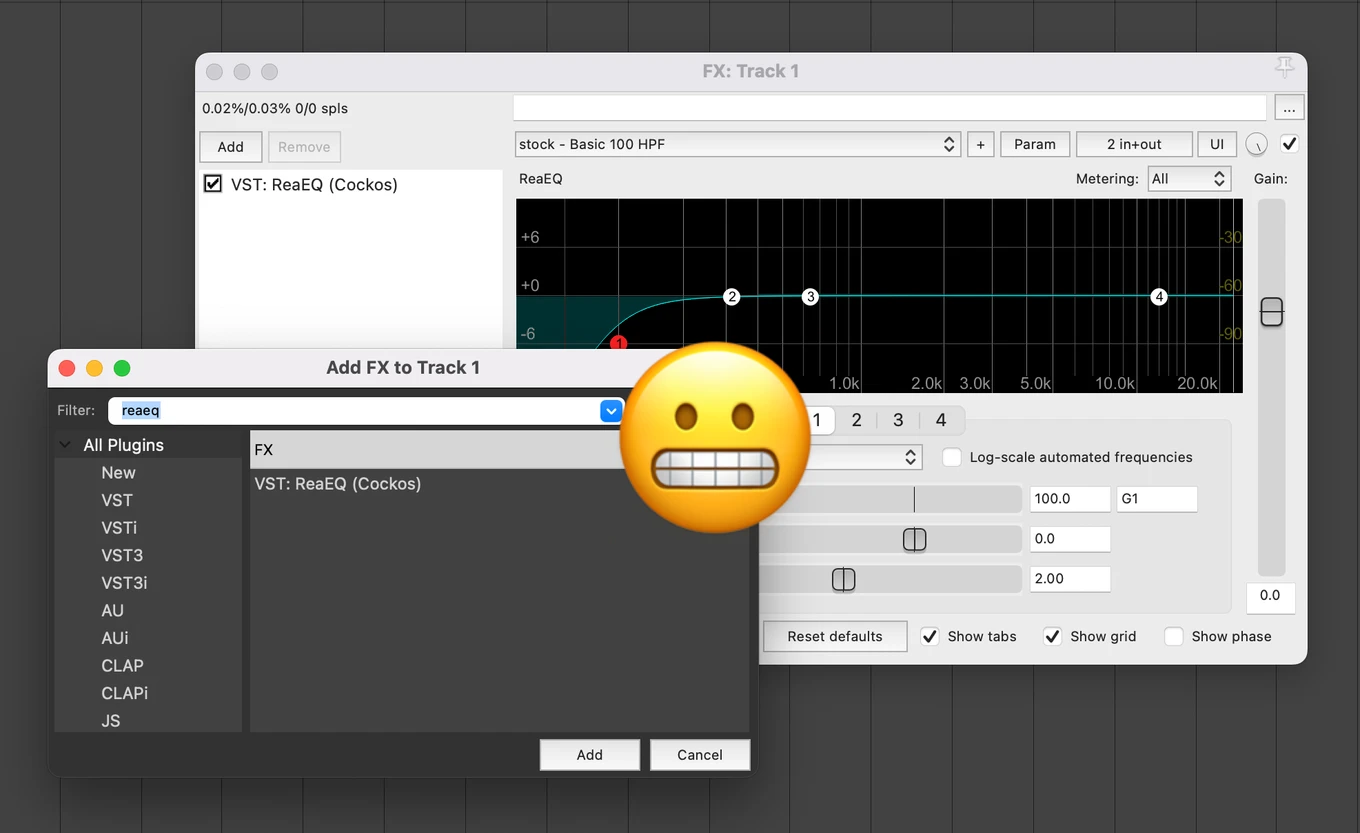Image resolution: width=1360 pixels, height=833 pixels.
Task: Click the frequency field showing 100.0
Action: pyautogui.click(x=1070, y=499)
